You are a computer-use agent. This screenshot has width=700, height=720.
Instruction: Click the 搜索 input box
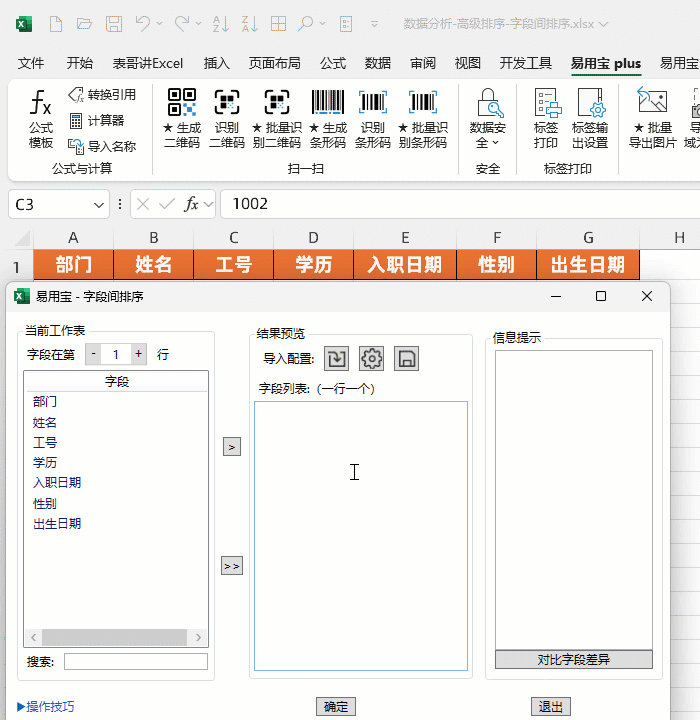tap(136, 661)
